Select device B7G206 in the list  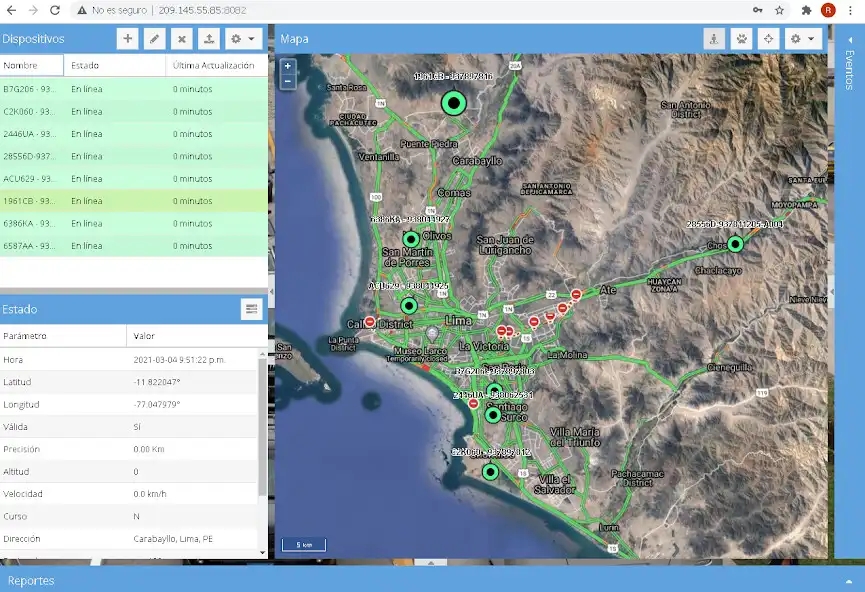(x=134, y=89)
